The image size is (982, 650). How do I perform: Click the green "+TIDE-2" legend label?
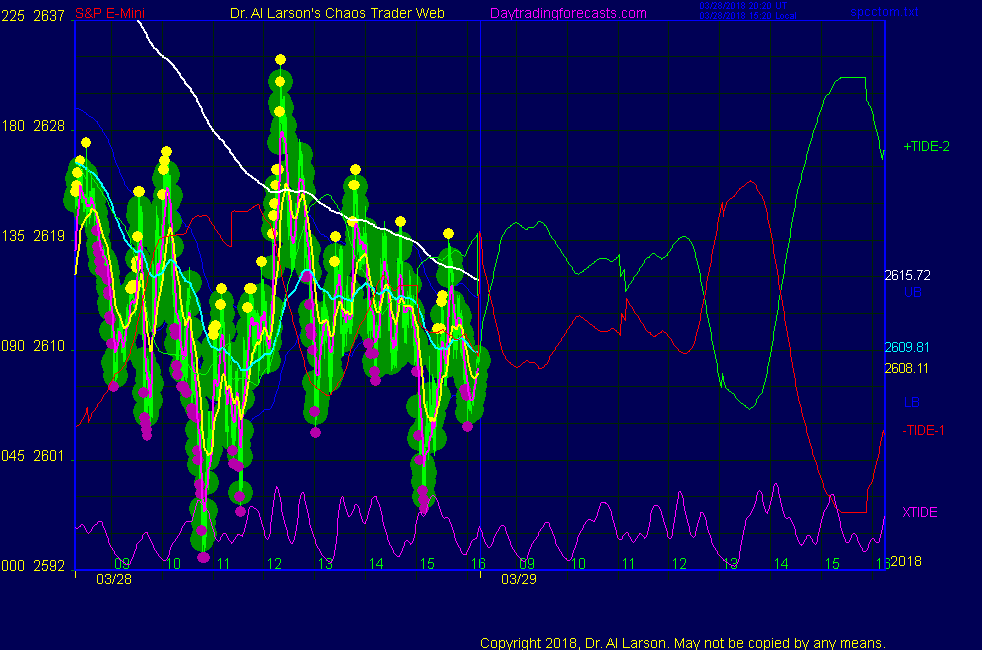pyautogui.click(x=926, y=147)
